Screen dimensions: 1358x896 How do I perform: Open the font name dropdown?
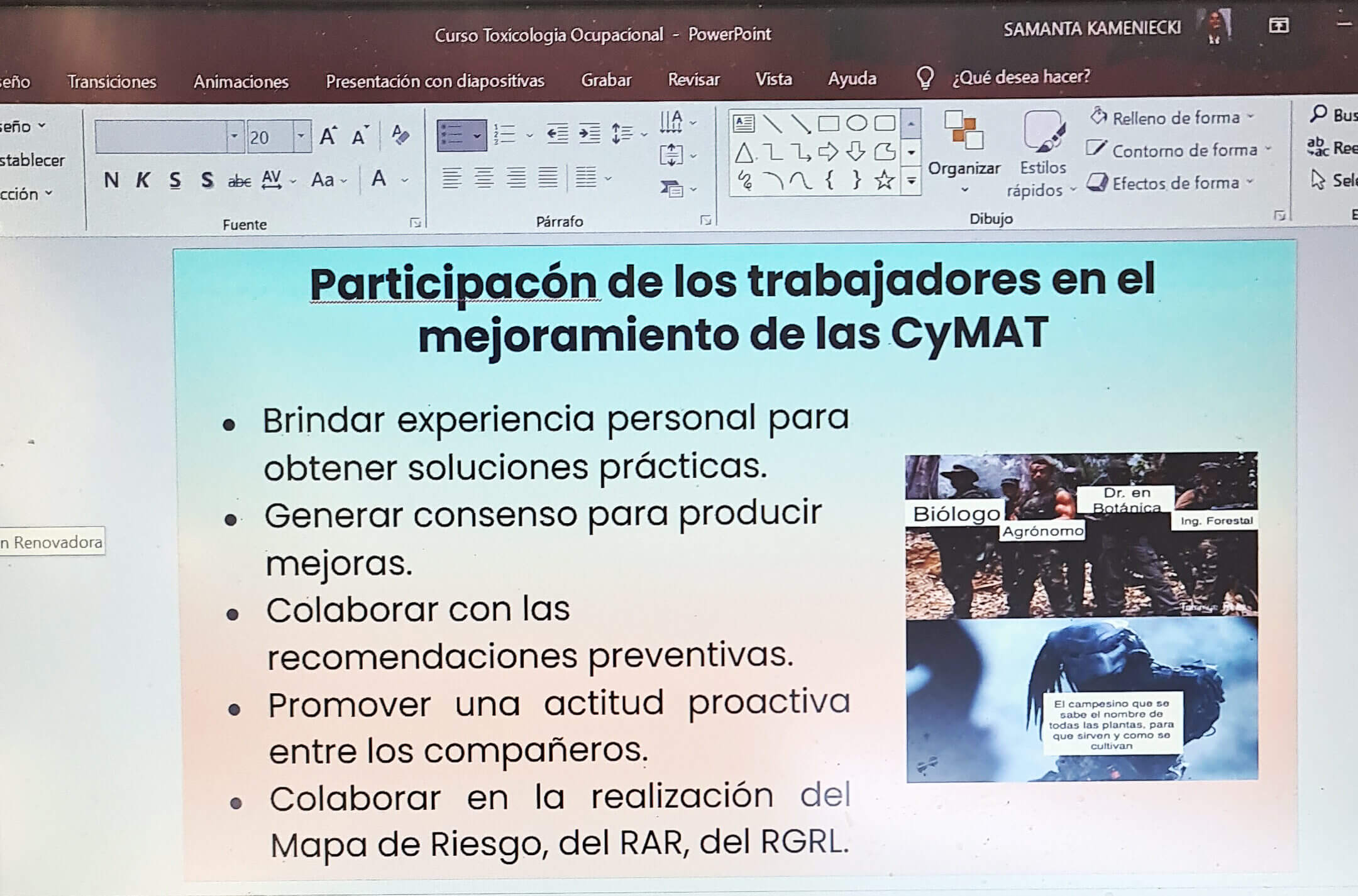coord(235,136)
